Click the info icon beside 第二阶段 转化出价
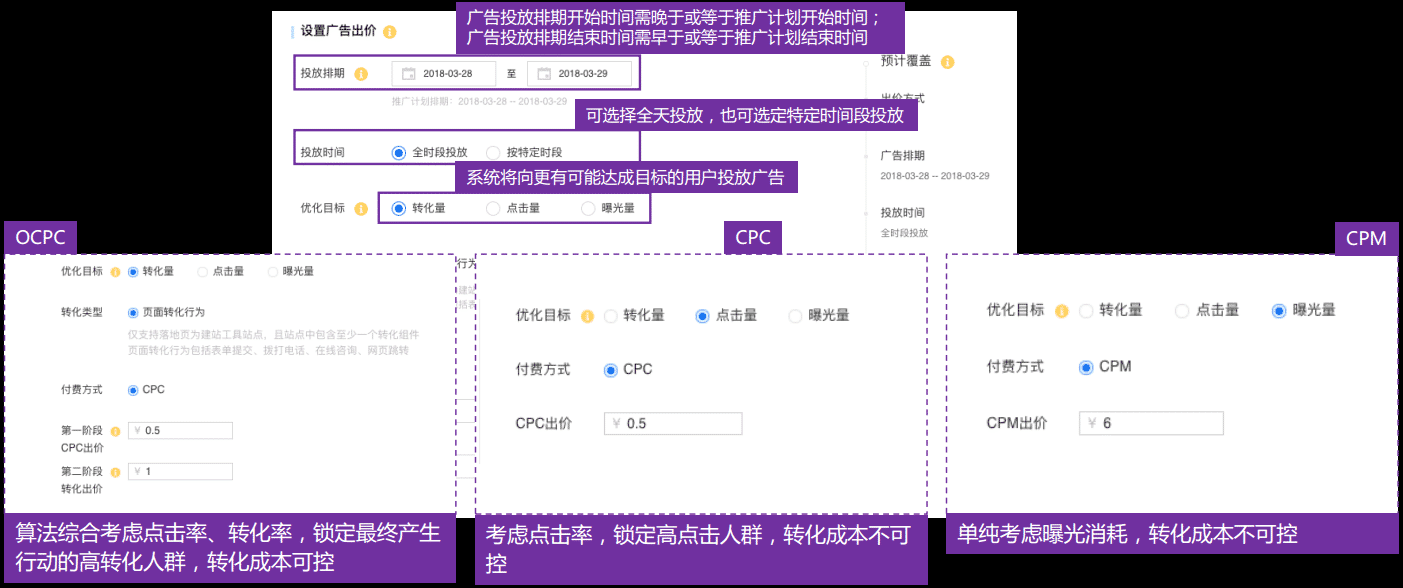The image size is (1403, 588). 116,471
